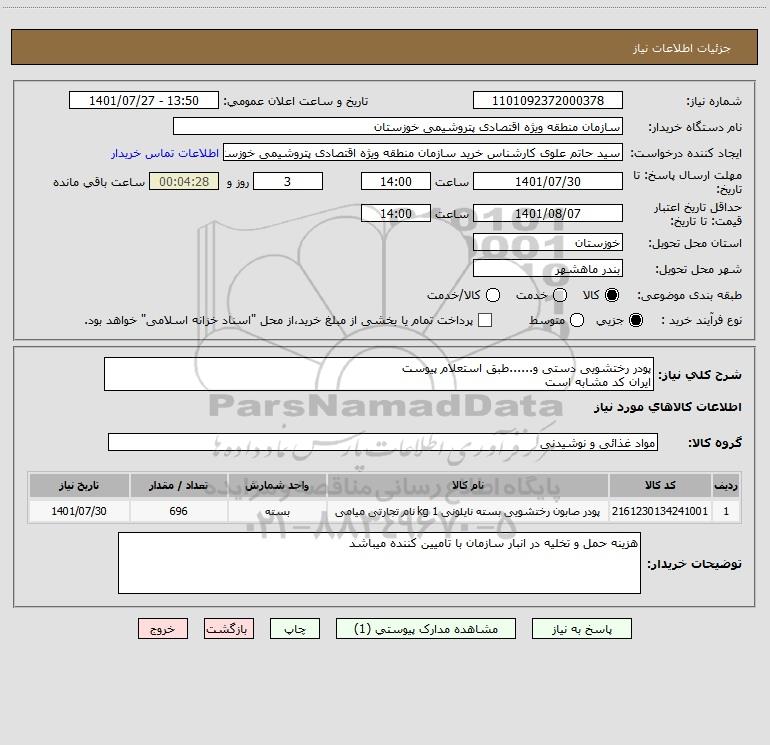Click the اطلاعات کالاهای مورد نیاز section title

[x=667, y=407]
